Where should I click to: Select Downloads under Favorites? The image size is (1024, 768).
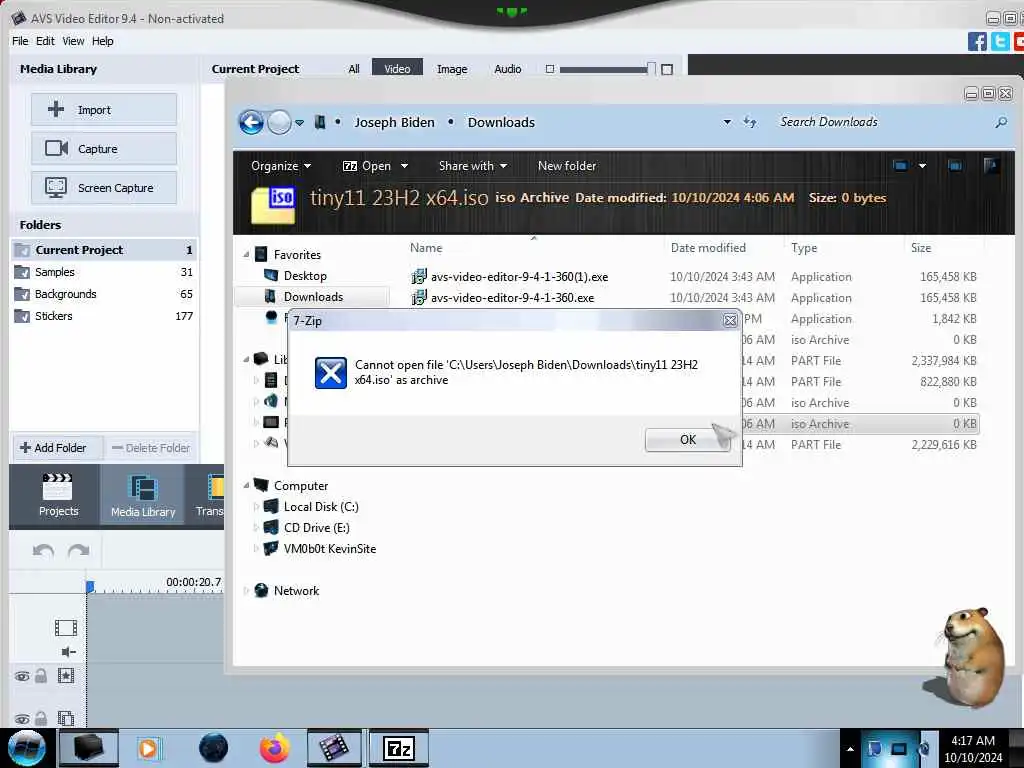pyautogui.click(x=313, y=296)
